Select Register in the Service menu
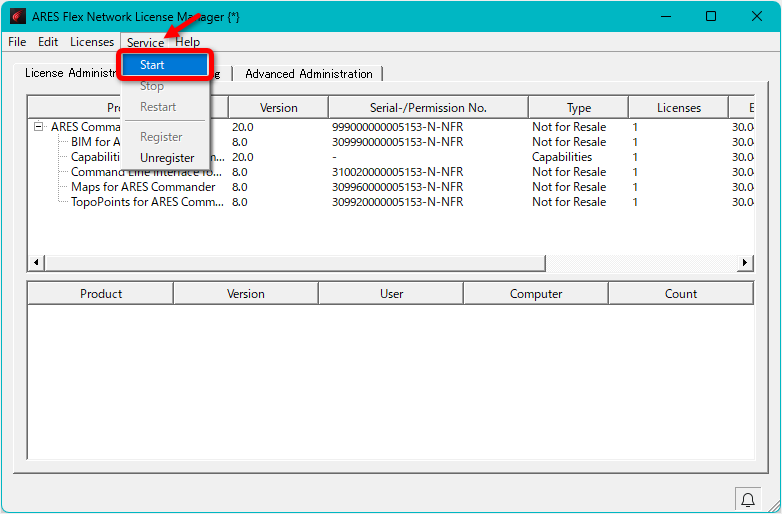 click(161, 137)
